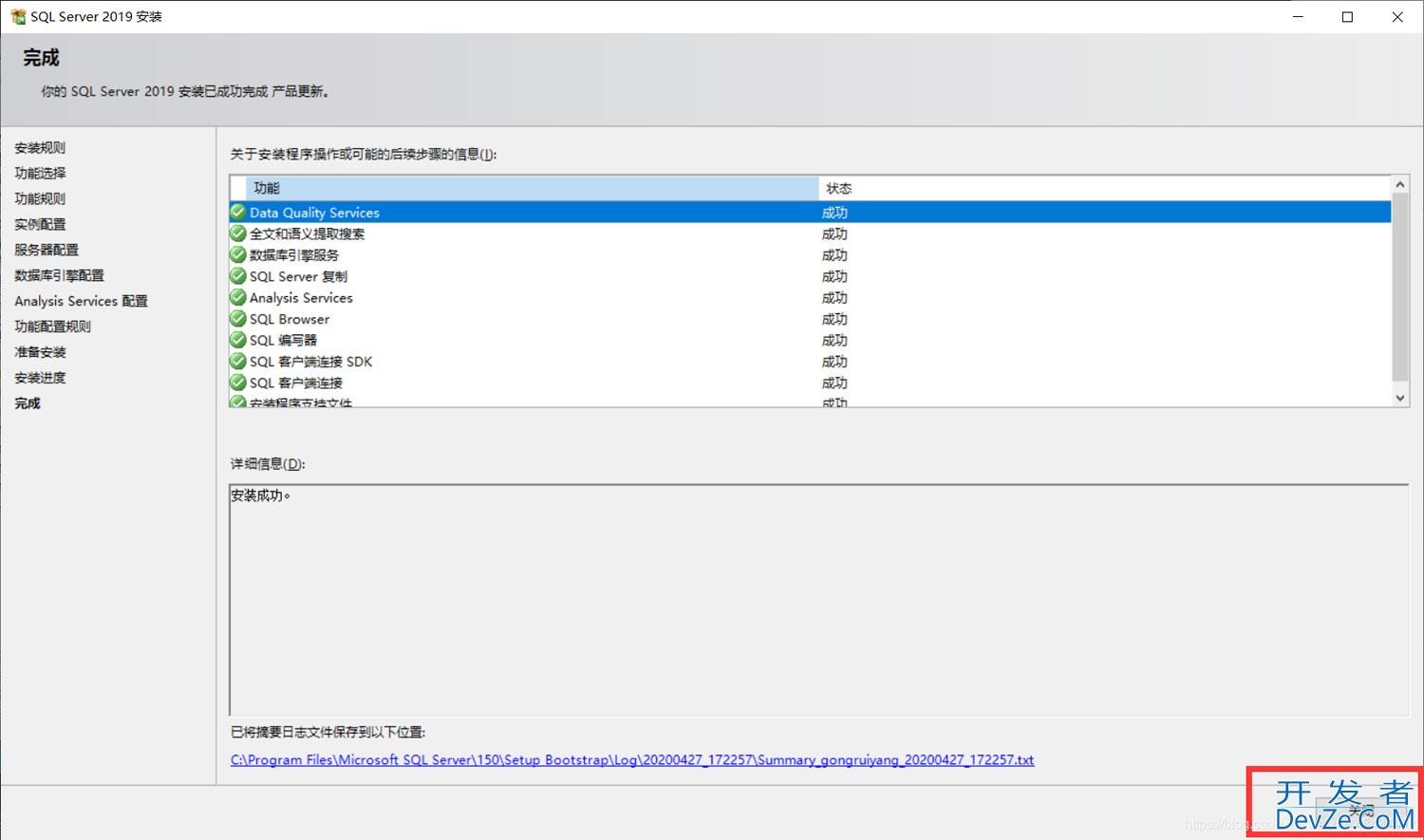Image resolution: width=1424 pixels, height=840 pixels.
Task: Click the success icon for 全文和语义提取搜索
Action: click(x=238, y=233)
